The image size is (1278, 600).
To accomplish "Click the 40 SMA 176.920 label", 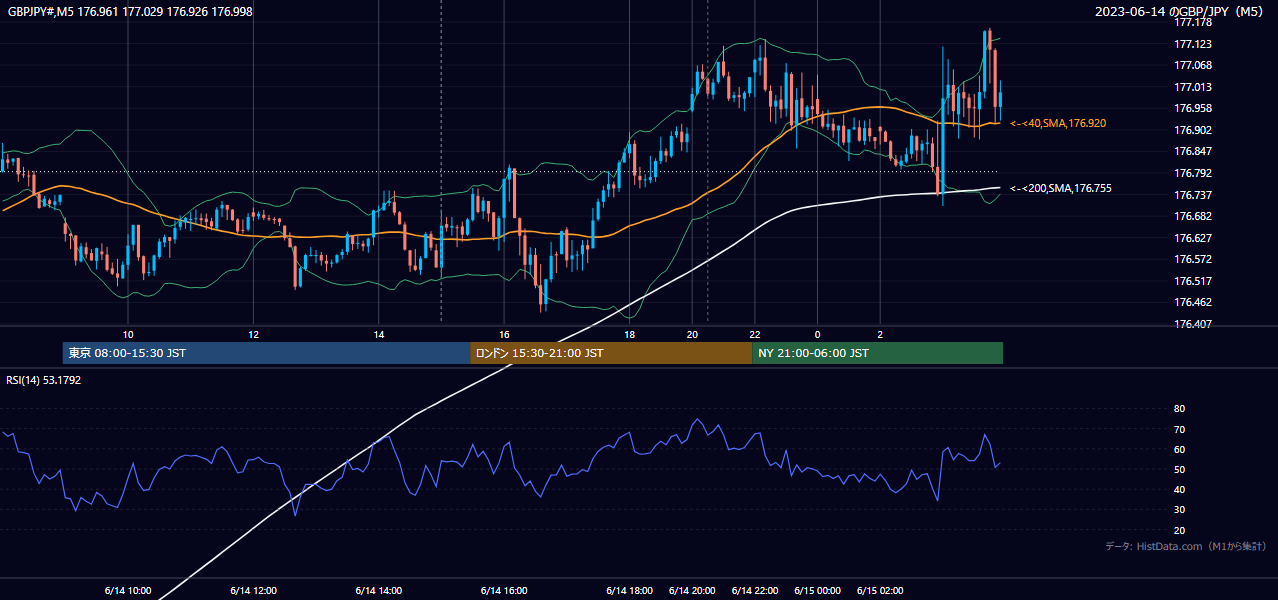I will [1060, 123].
